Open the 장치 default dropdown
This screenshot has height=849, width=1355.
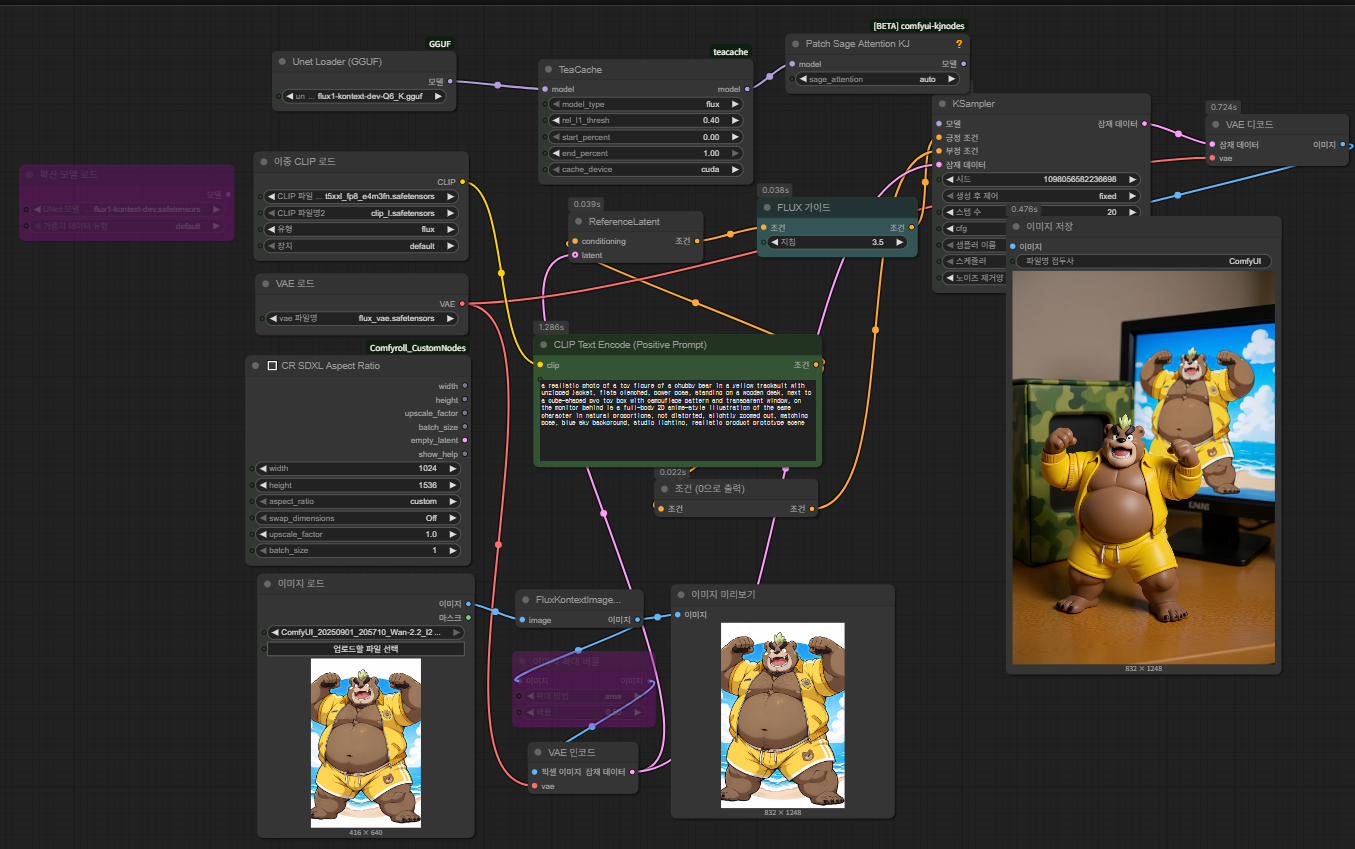[362, 246]
